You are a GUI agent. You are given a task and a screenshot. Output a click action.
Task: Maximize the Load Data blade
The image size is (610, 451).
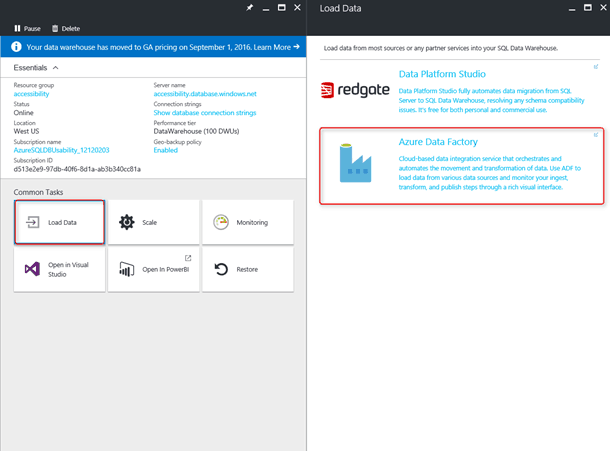[588, 8]
